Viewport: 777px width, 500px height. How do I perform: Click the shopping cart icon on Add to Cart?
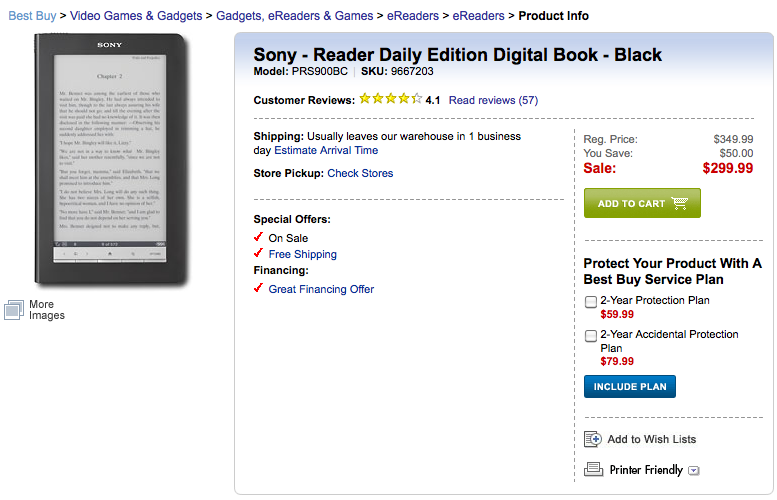(680, 203)
